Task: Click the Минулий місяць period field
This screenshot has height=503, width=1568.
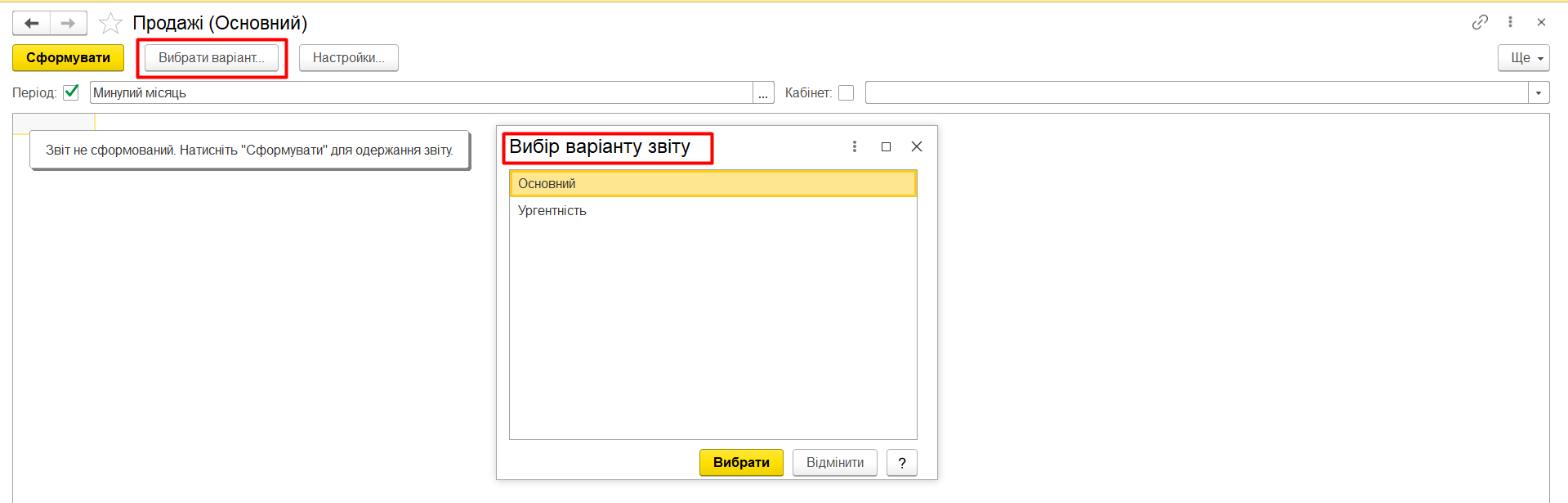Action: click(420, 93)
